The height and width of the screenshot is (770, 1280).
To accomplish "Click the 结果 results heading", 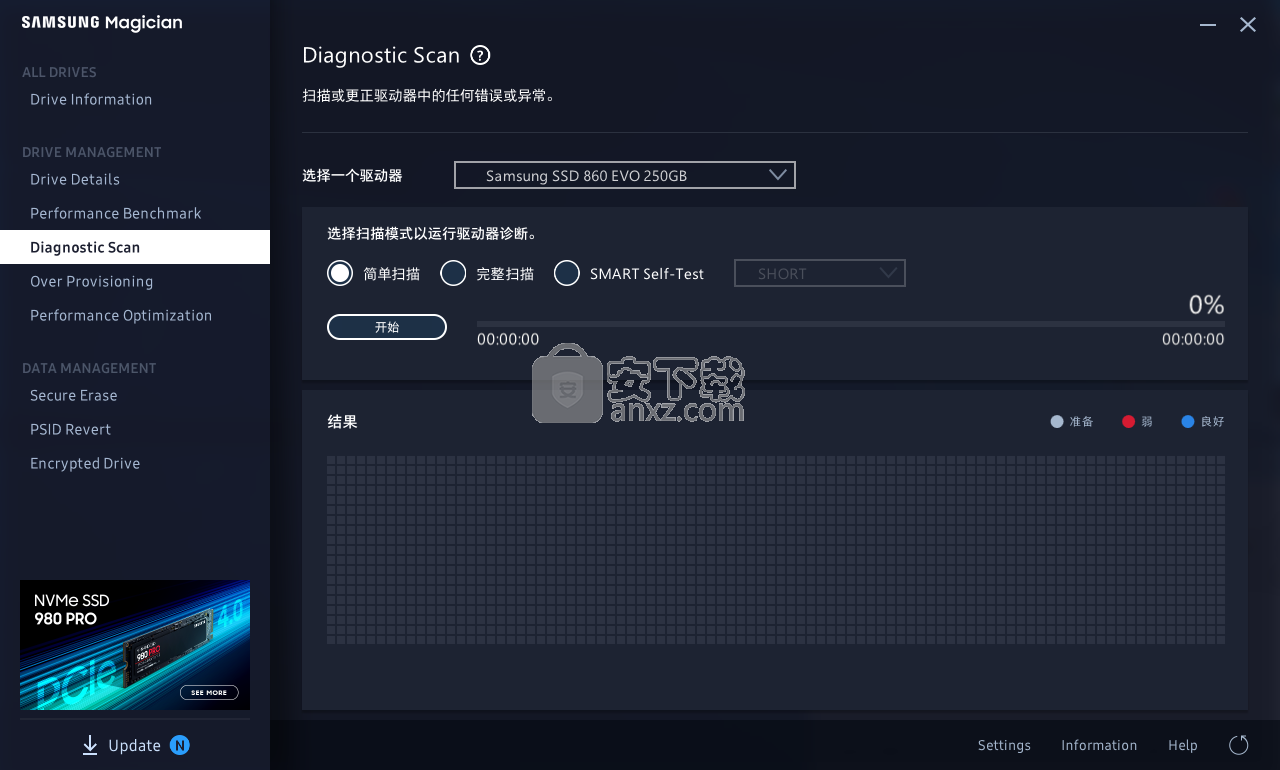I will coord(342,422).
